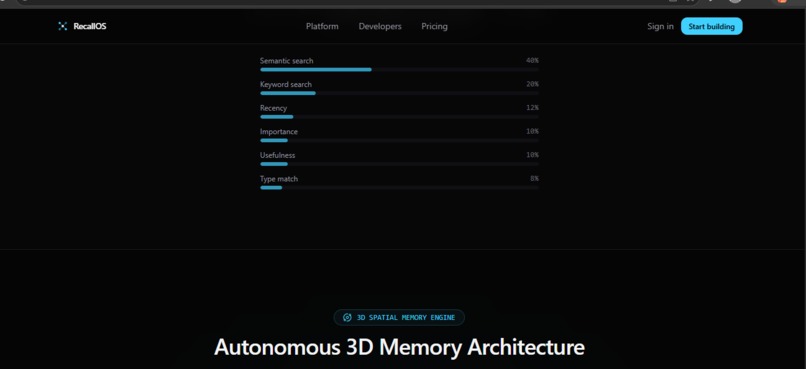The image size is (806, 369).
Task: Click the 20% value
Action: [x=532, y=84]
